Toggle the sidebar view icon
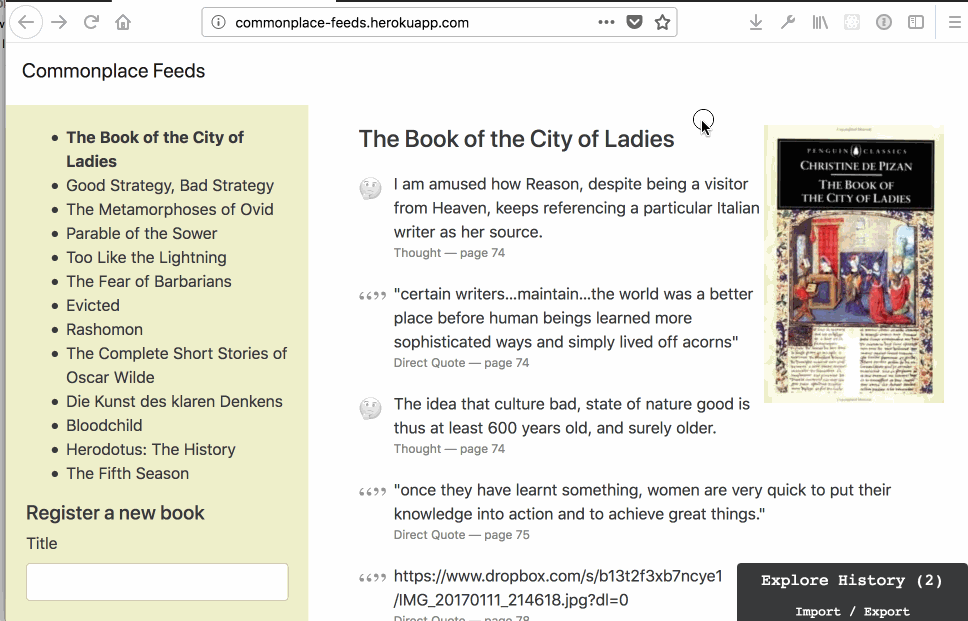Image resolution: width=968 pixels, height=621 pixels. [x=916, y=23]
